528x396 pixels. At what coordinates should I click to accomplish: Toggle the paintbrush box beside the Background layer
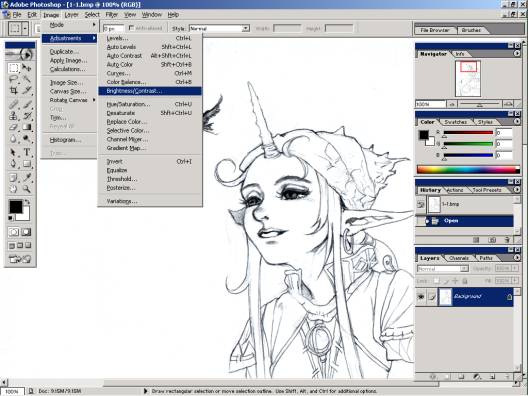432,297
